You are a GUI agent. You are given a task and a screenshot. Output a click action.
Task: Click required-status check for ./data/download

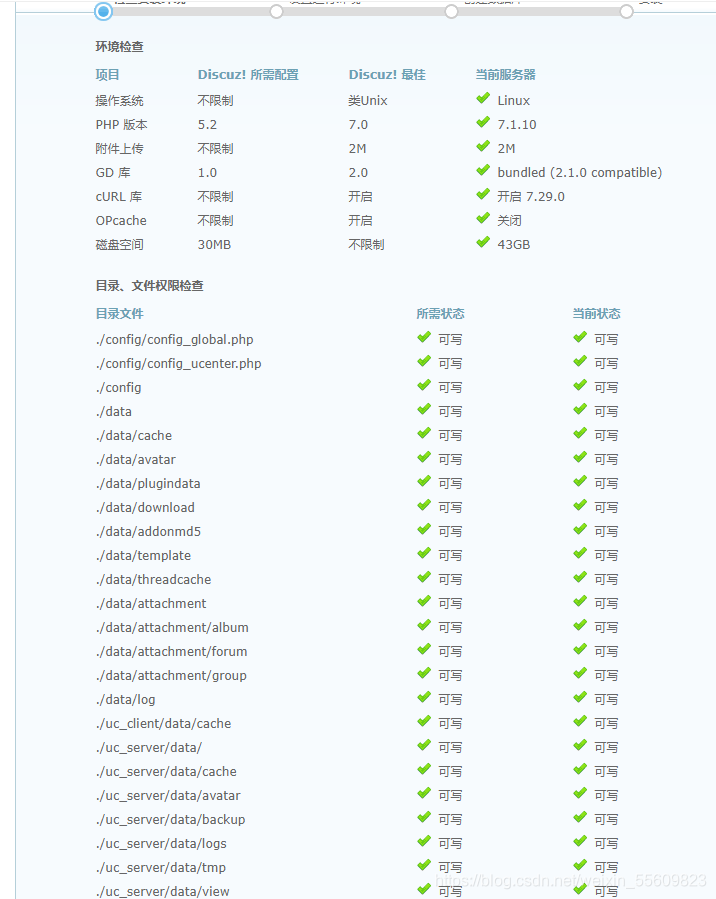coord(424,506)
